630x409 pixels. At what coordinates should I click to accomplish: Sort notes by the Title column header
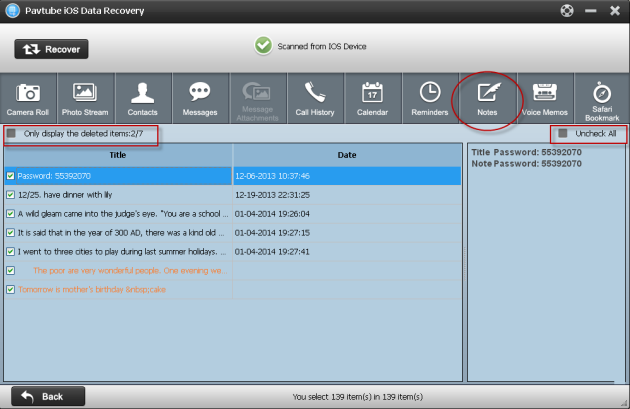(118, 155)
